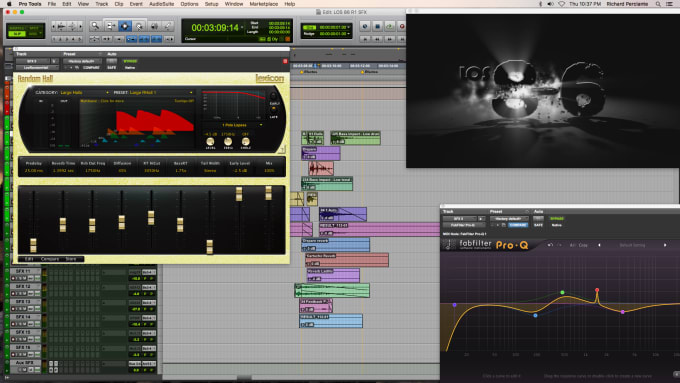
Task: Open the Apple menu
Action: (9, 4)
